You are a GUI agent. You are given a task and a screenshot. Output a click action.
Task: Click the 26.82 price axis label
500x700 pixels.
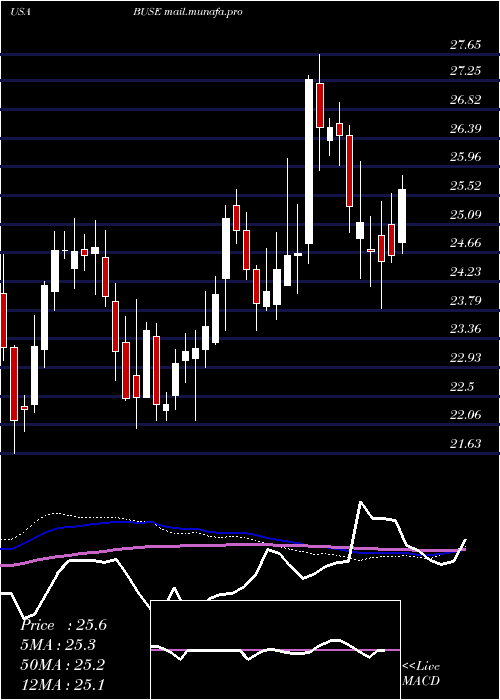(465, 100)
